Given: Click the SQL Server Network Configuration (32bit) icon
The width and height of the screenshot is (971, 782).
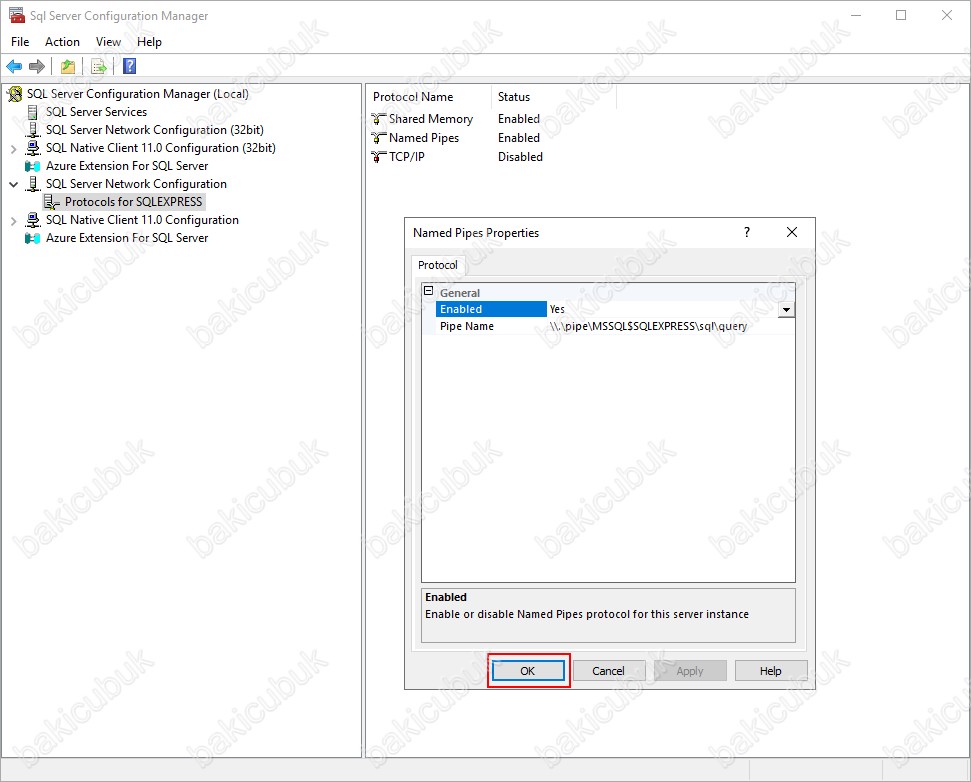Looking at the screenshot, I should coord(33,130).
